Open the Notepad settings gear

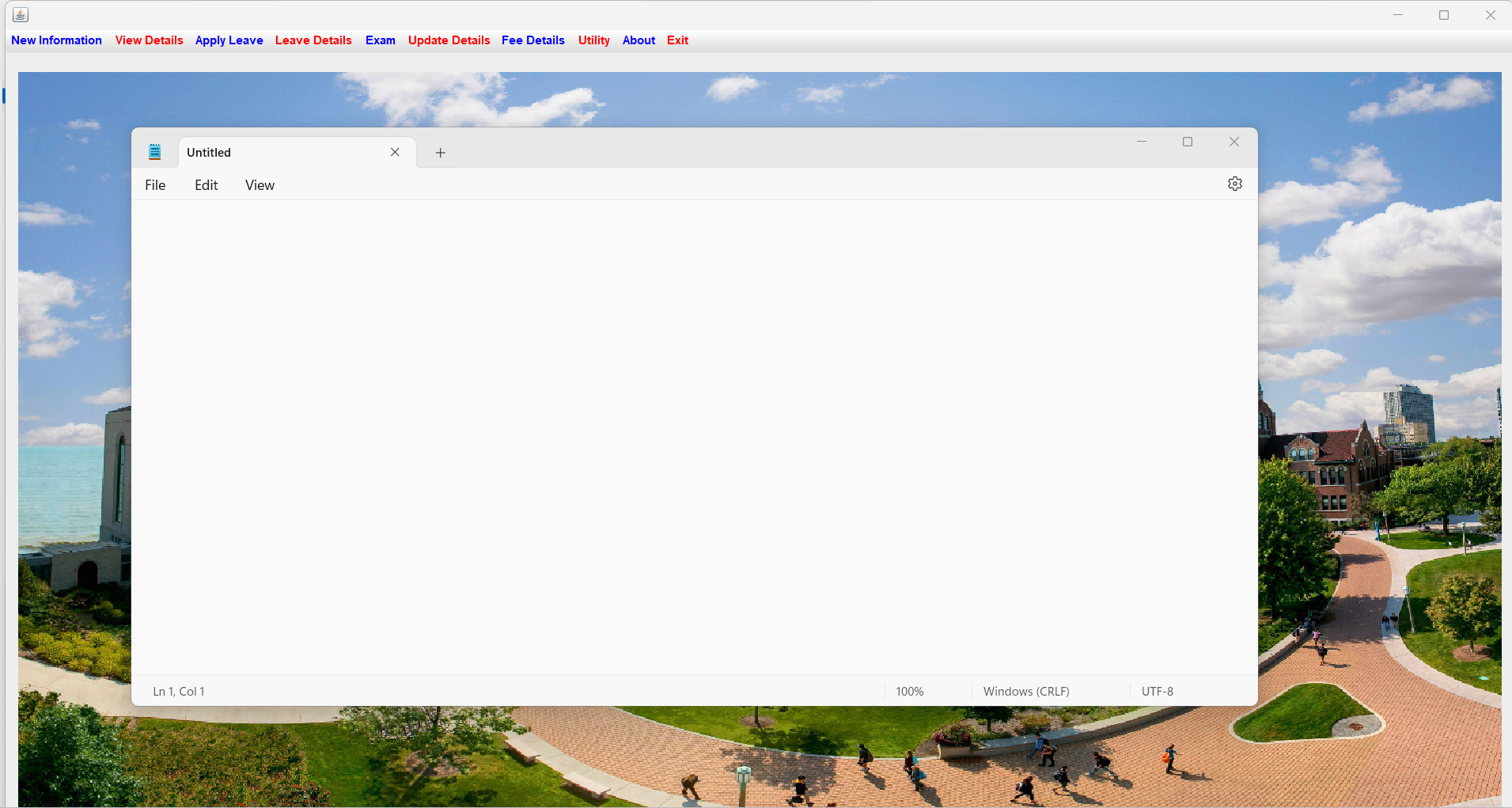click(x=1235, y=184)
